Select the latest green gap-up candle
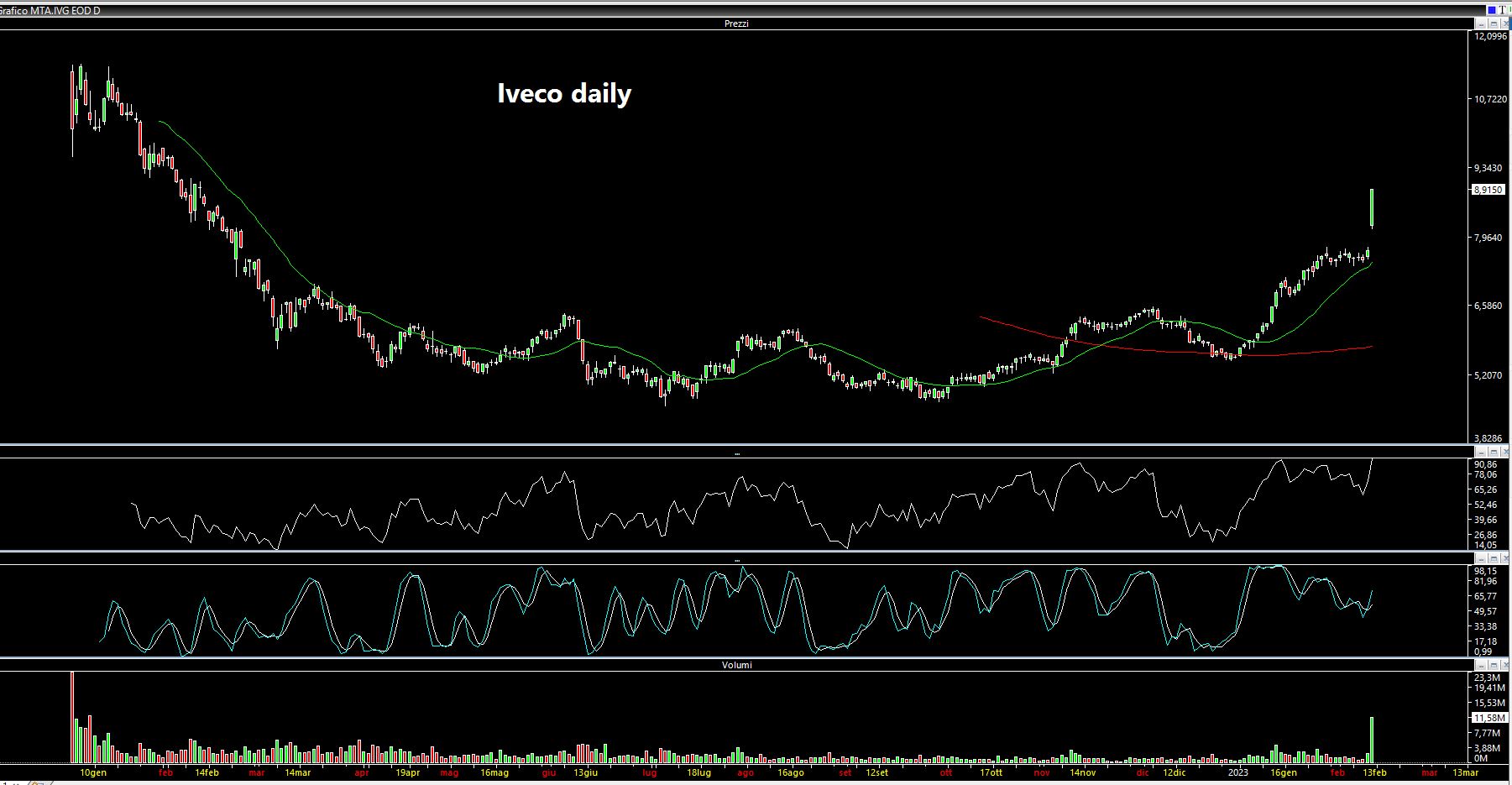The width and height of the screenshot is (1512, 785). pyautogui.click(x=1372, y=208)
